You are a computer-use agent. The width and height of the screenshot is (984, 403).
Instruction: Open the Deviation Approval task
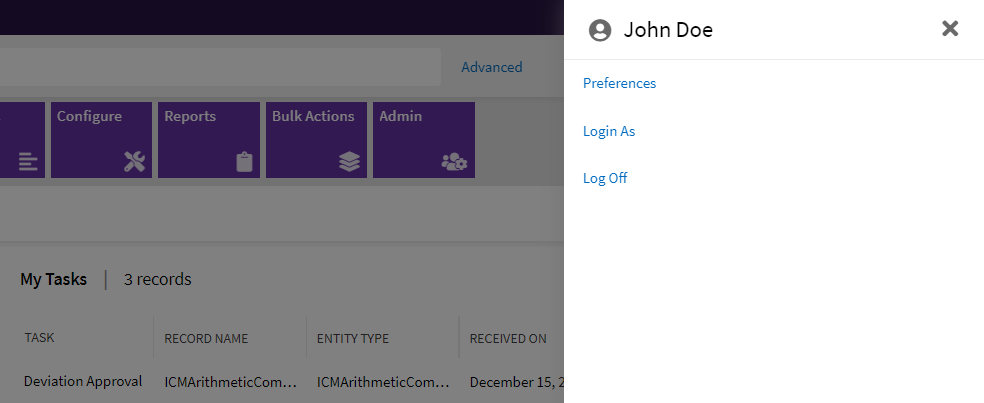(x=83, y=381)
